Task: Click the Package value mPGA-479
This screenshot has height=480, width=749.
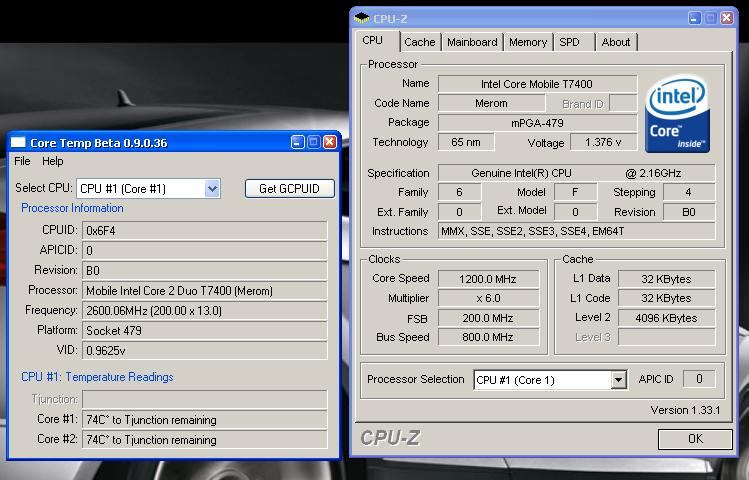Action: coord(537,123)
